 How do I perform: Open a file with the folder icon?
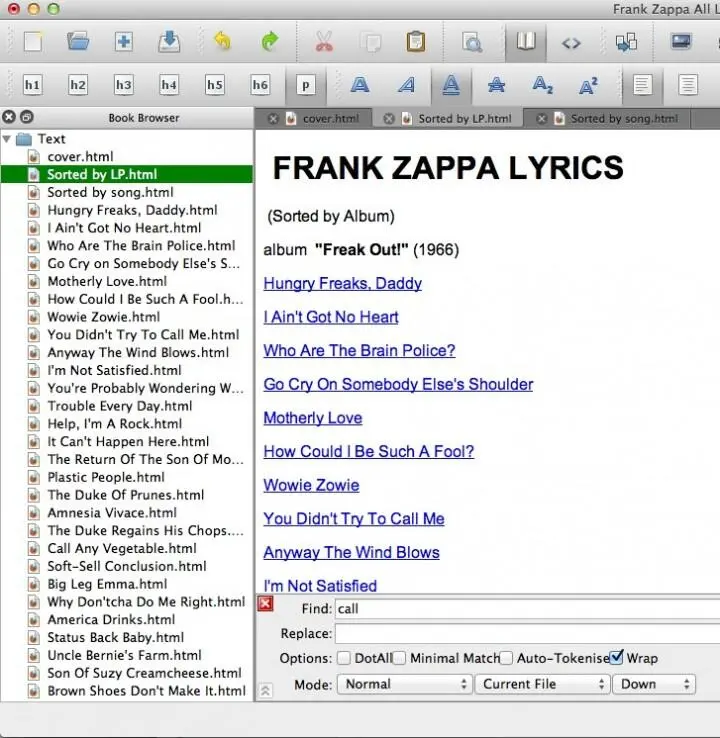click(x=78, y=41)
